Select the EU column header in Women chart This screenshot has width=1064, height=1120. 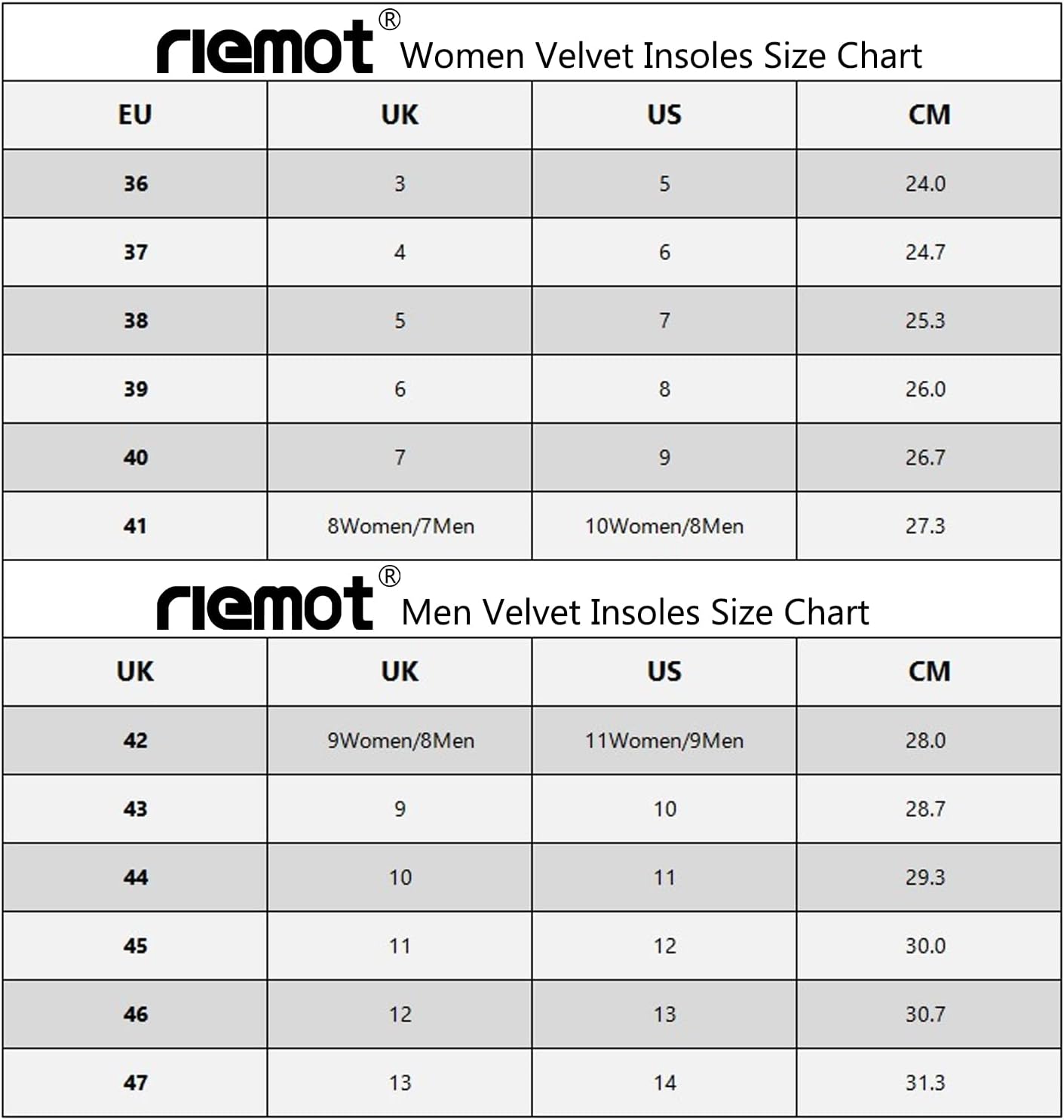(x=135, y=115)
